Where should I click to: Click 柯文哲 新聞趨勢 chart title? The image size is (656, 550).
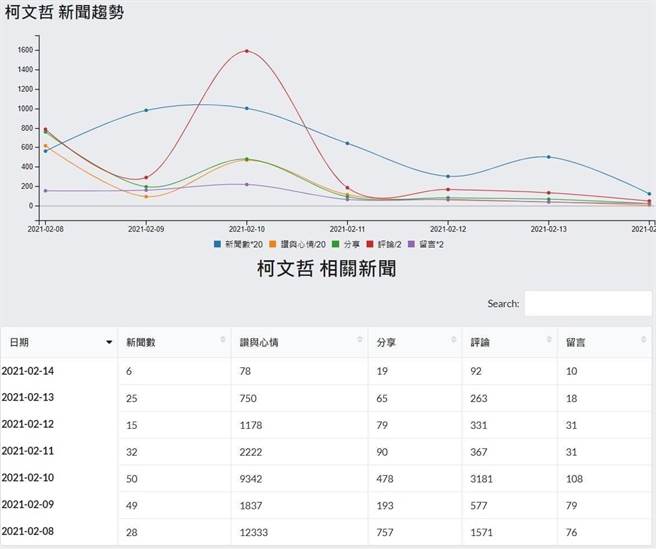point(64,12)
